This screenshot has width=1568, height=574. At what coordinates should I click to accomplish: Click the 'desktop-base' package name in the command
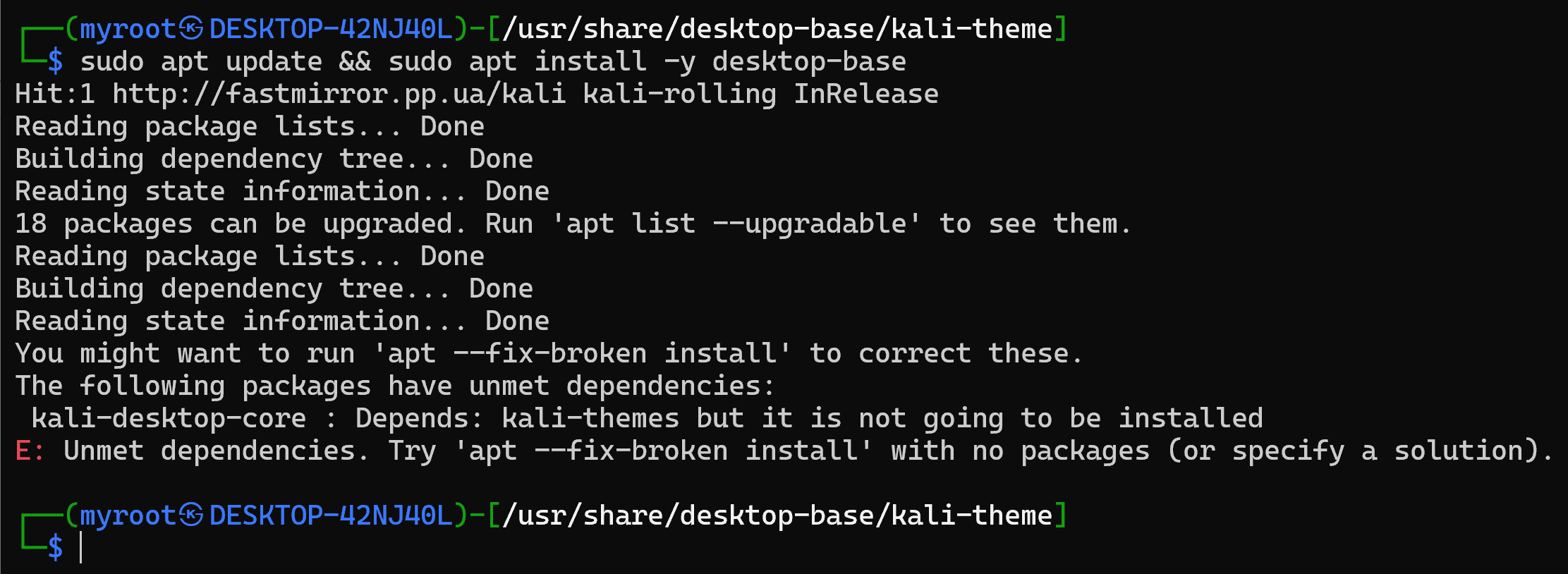[x=809, y=61]
